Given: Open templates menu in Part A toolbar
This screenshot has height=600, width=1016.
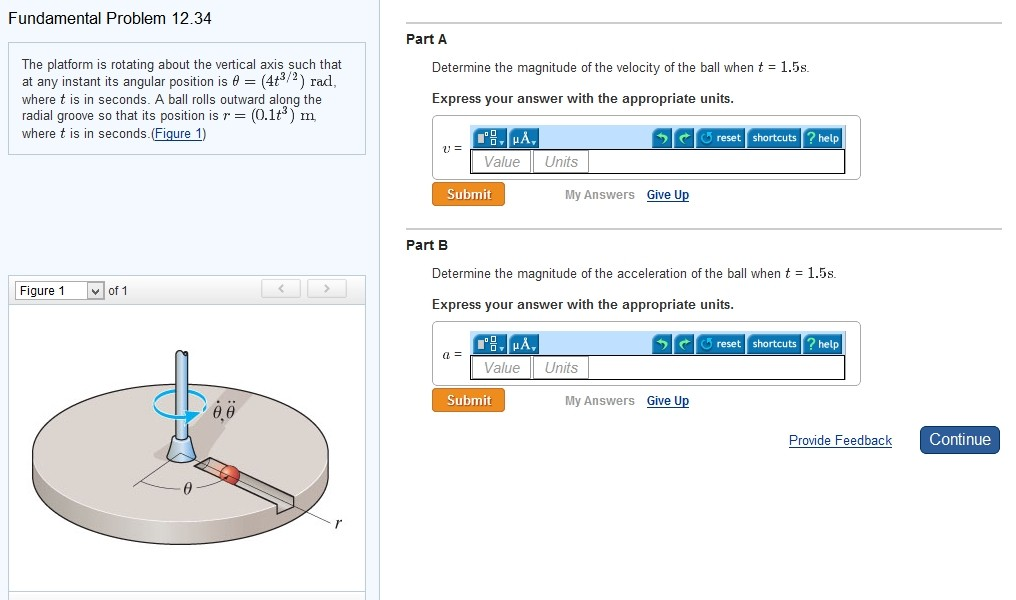Looking at the screenshot, I should 490,138.
